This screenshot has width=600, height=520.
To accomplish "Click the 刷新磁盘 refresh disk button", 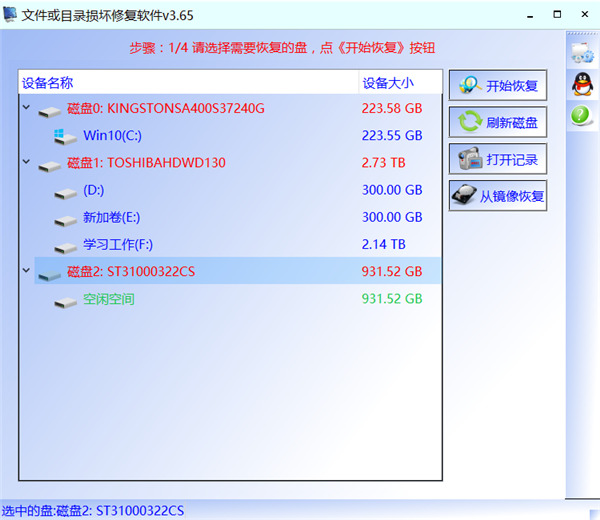I will [497, 122].
